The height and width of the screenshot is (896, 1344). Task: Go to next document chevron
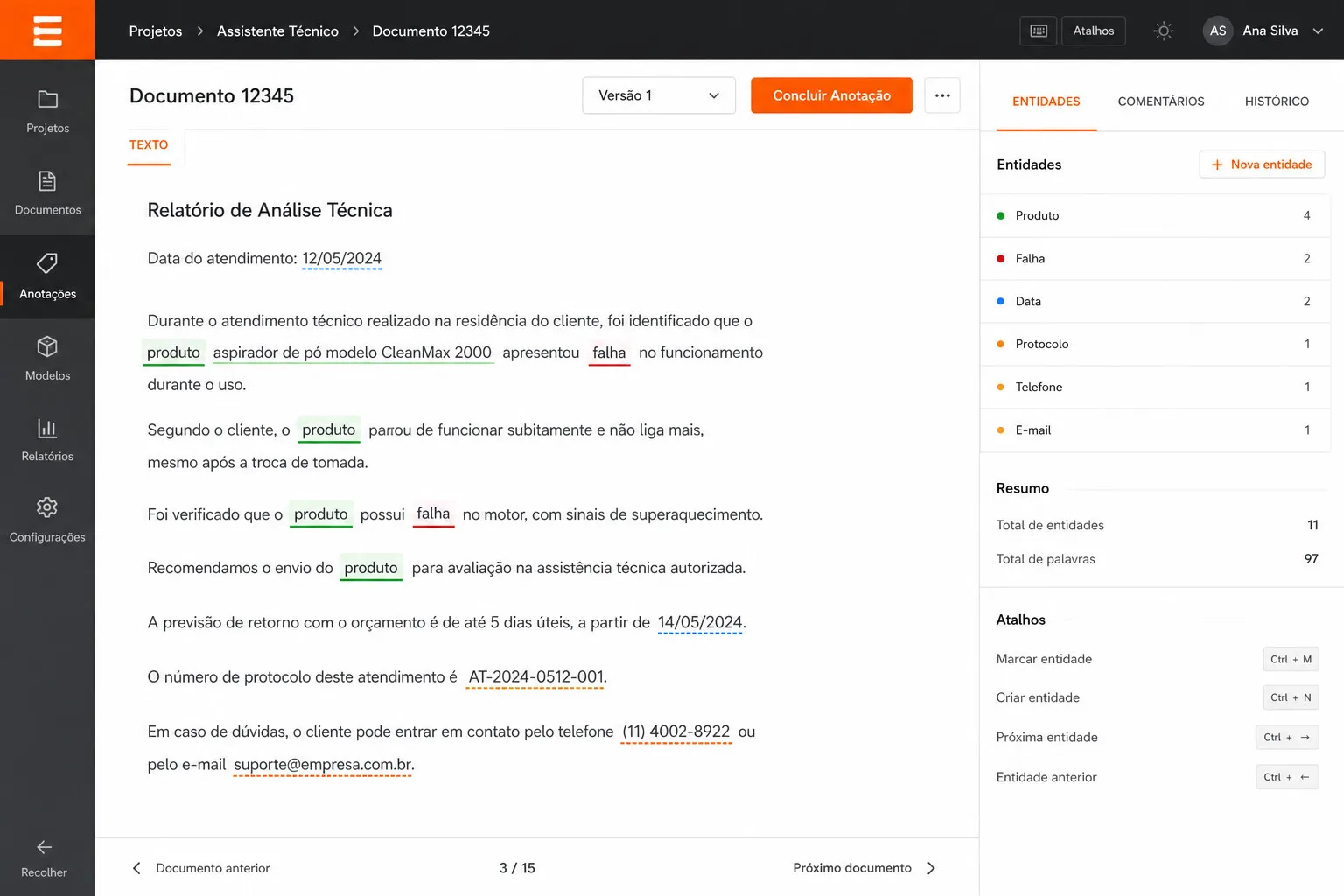pyautogui.click(x=931, y=868)
